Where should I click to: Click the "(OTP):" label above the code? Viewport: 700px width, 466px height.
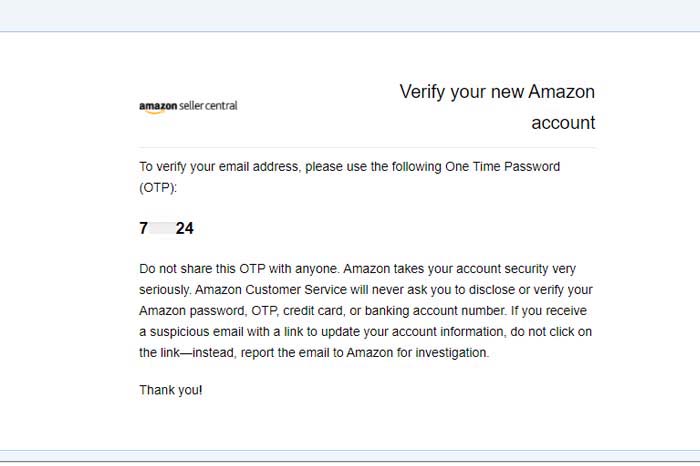tap(162, 187)
